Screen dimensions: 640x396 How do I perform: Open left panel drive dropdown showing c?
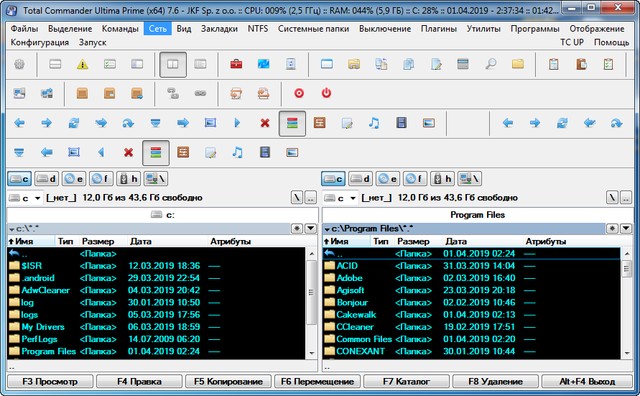pos(24,198)
